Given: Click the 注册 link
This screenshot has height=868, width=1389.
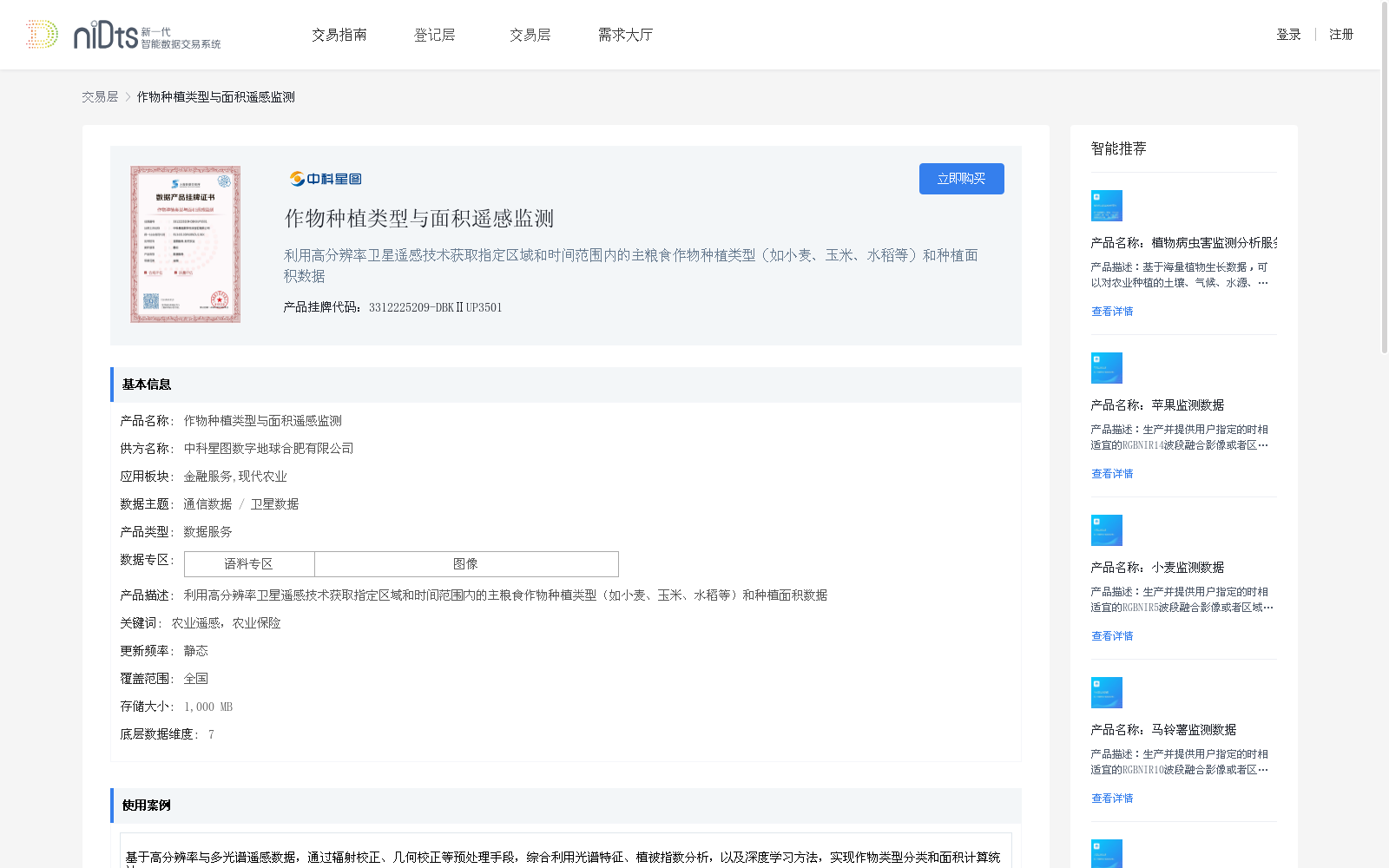Looking at the screenshot, I should point(1341,35).
